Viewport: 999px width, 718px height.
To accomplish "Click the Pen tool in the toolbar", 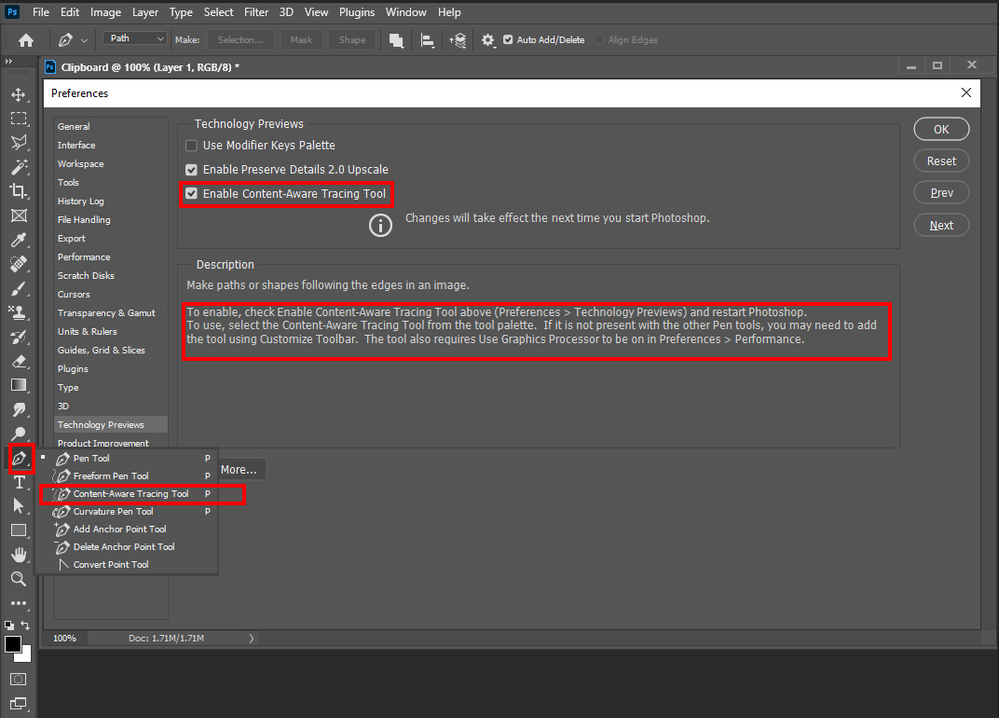I will (x=19, y=458).
